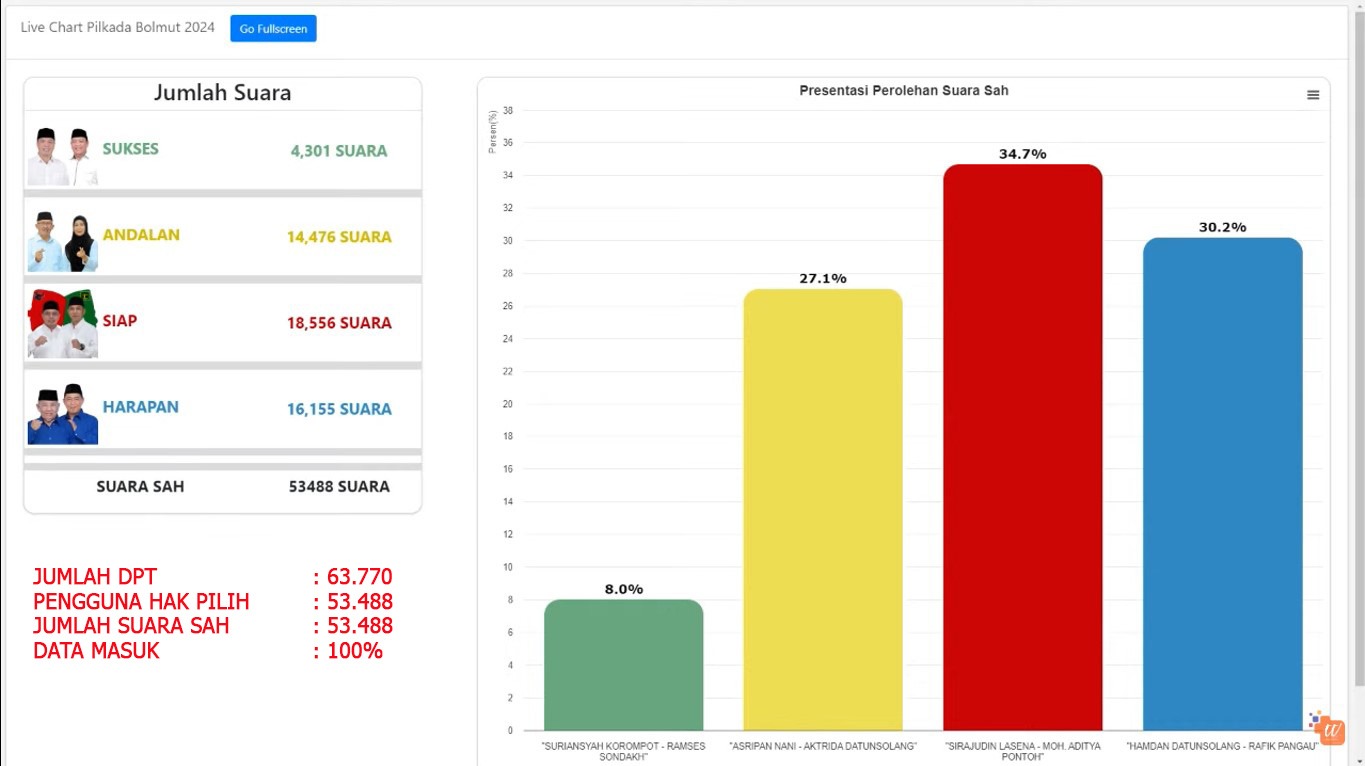Click the page's vertical scrollbar
The height and width of the screenshot is (766, 1365).
point(1356,350)
